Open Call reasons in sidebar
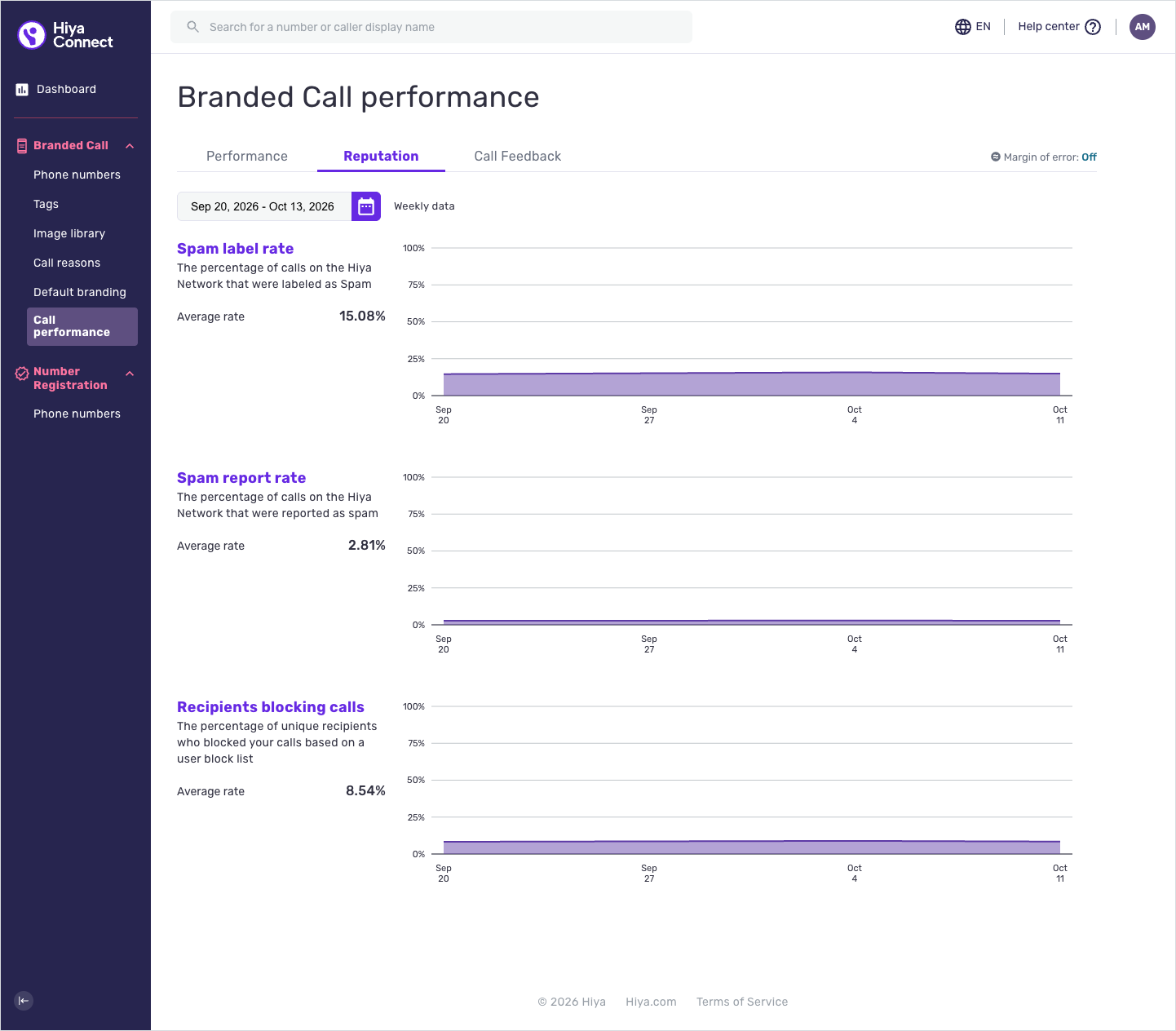The height and width of the screenshot is (1031, 1176). point(67,263)
